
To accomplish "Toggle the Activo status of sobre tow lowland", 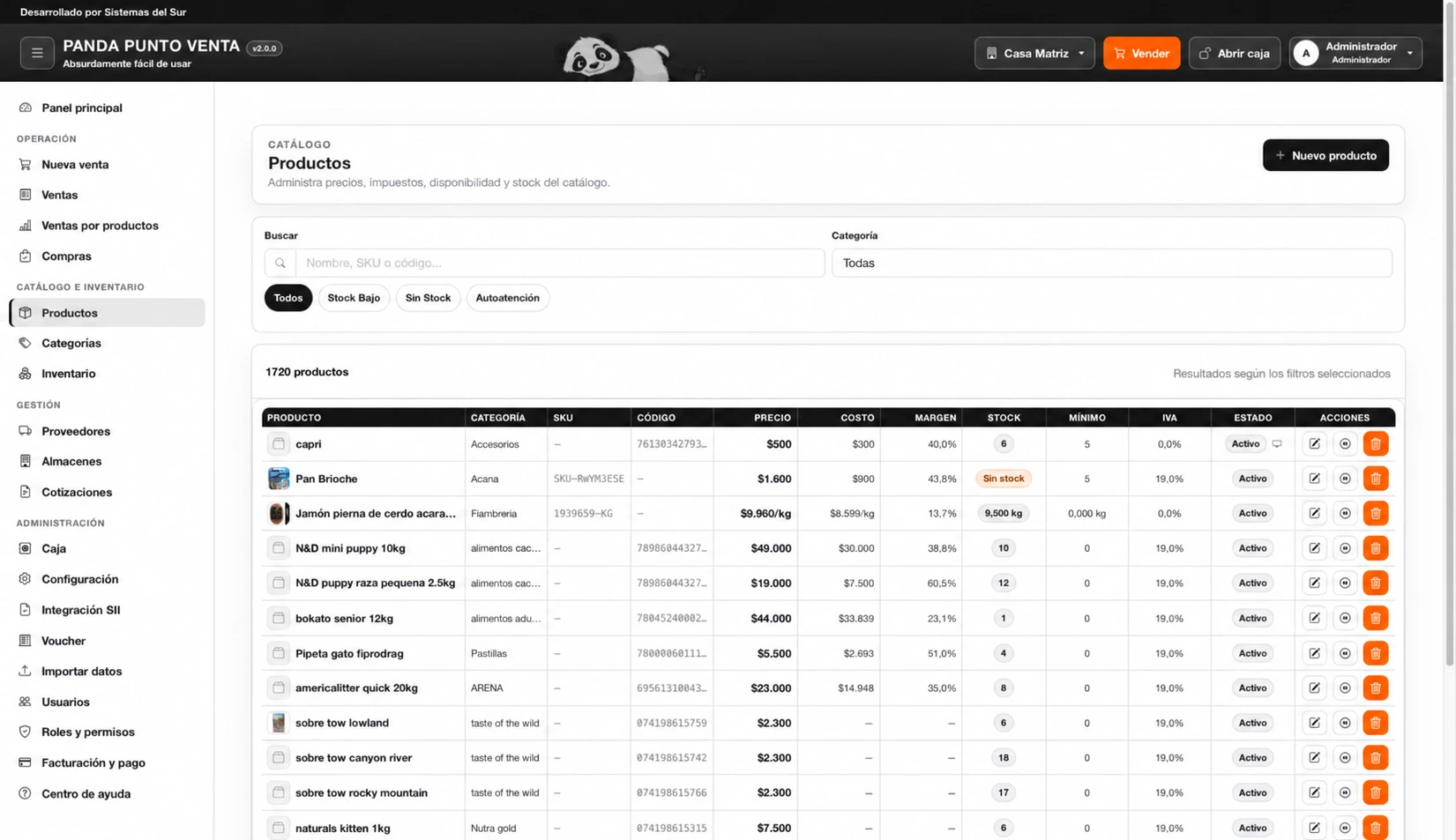I will click(1251, 723).
